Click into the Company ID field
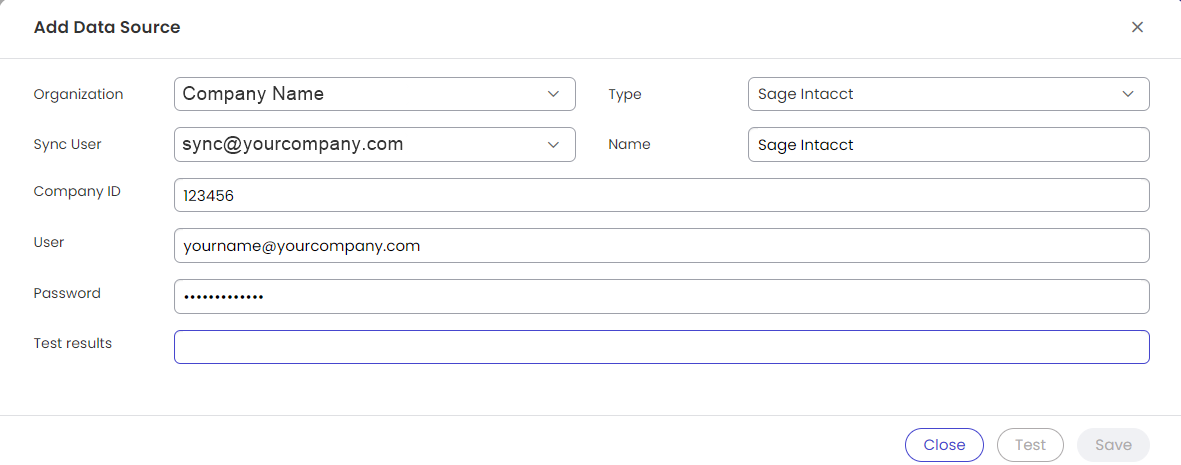 (661, 196)
